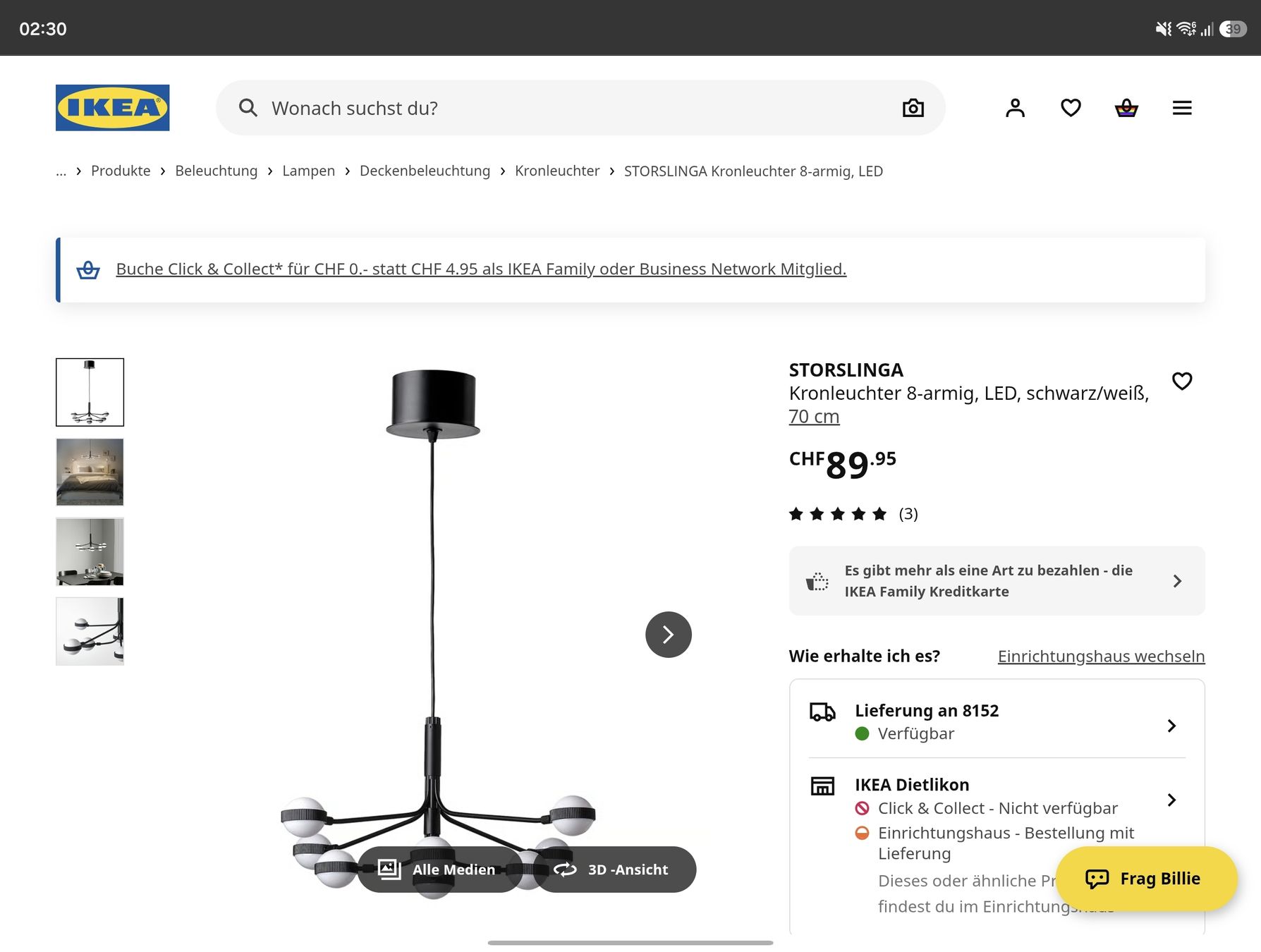The width and height of the screenshot is (1261, 952).
Task: Go to Lampen breadcrumb
Action: point(309,171)
